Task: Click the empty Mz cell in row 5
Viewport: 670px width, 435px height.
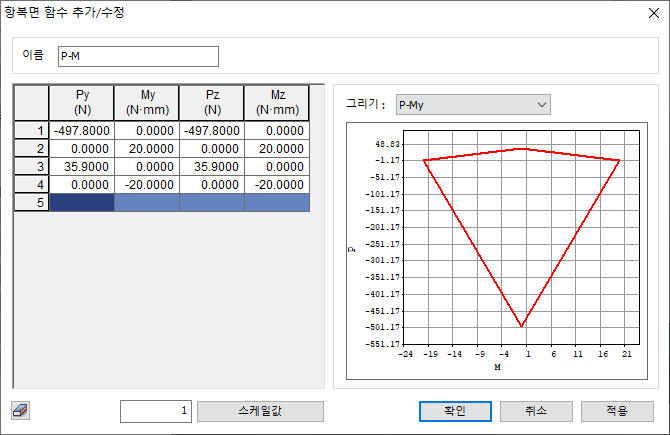Action: coord(277,202)
